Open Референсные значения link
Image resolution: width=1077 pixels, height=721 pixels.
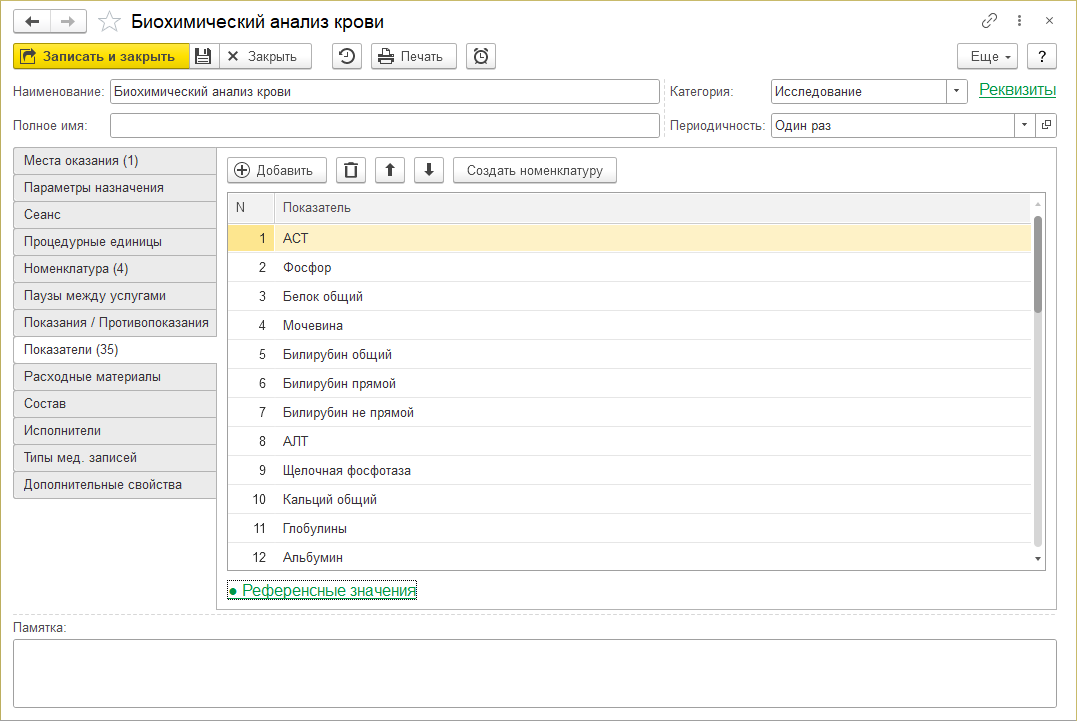click(328, 591)
